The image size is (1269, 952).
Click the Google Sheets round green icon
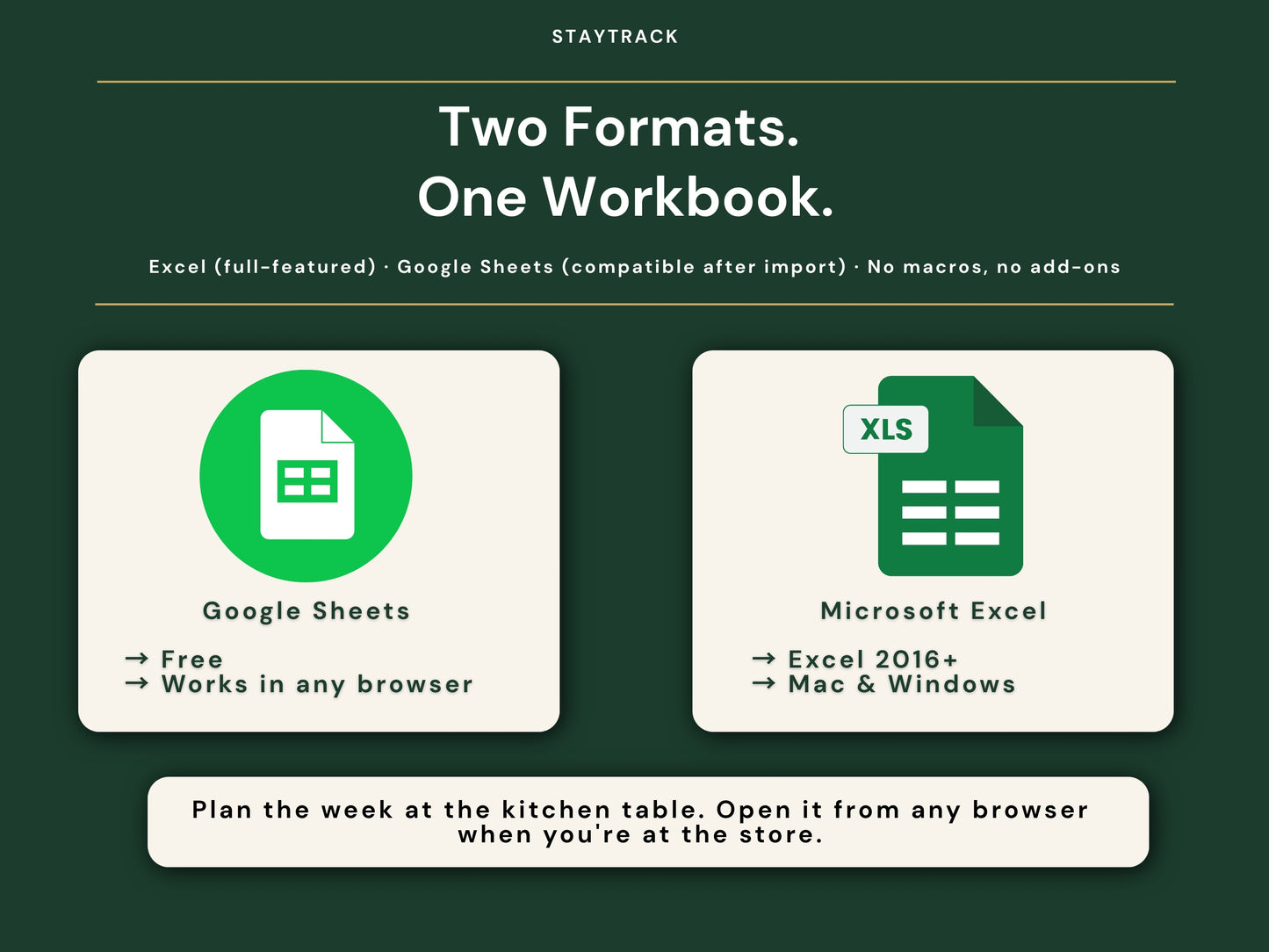click(x=306, y=476)
